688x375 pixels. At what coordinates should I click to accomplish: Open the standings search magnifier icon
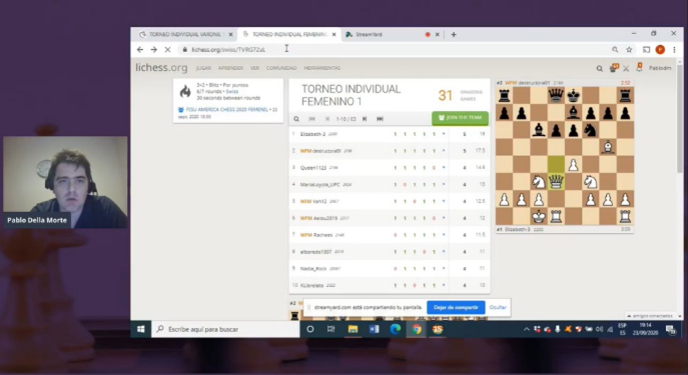point(297,119)
